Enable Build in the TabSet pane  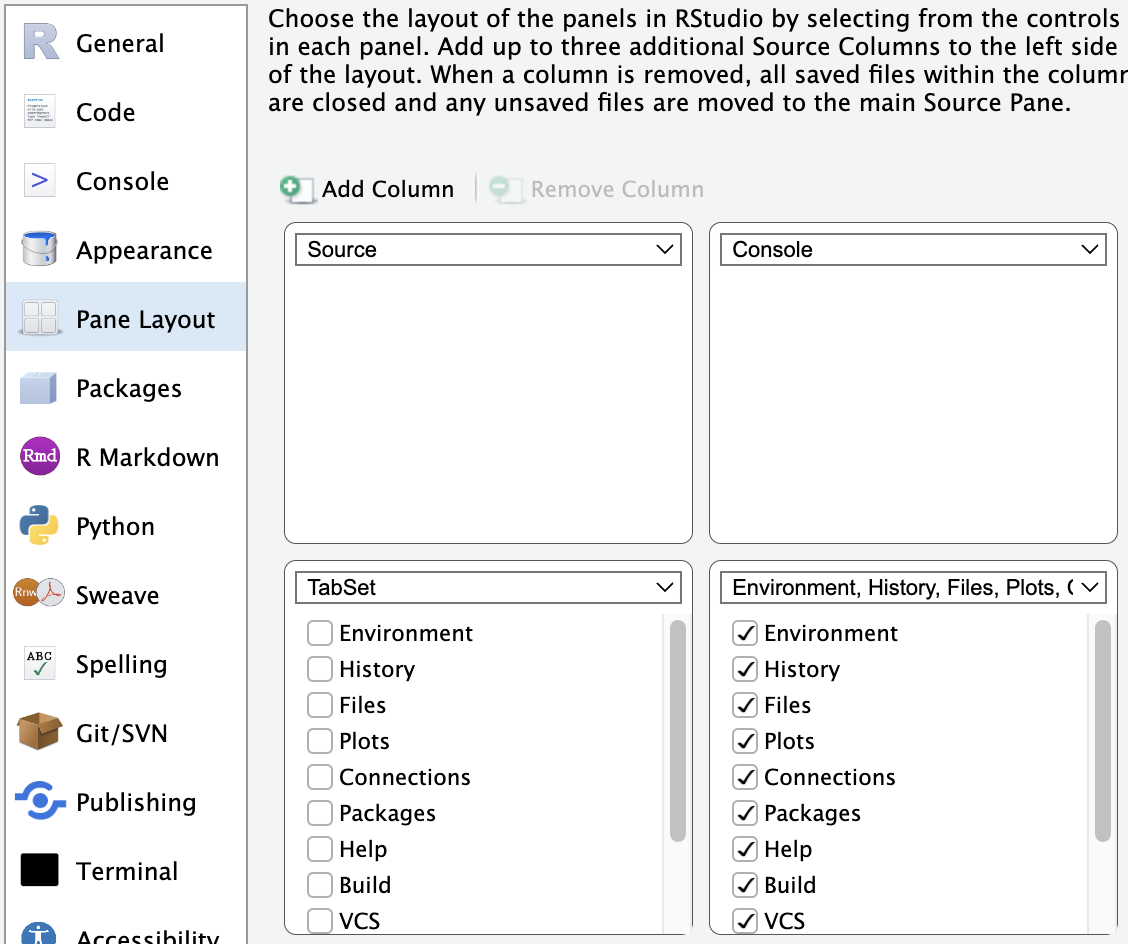point(320,885)
